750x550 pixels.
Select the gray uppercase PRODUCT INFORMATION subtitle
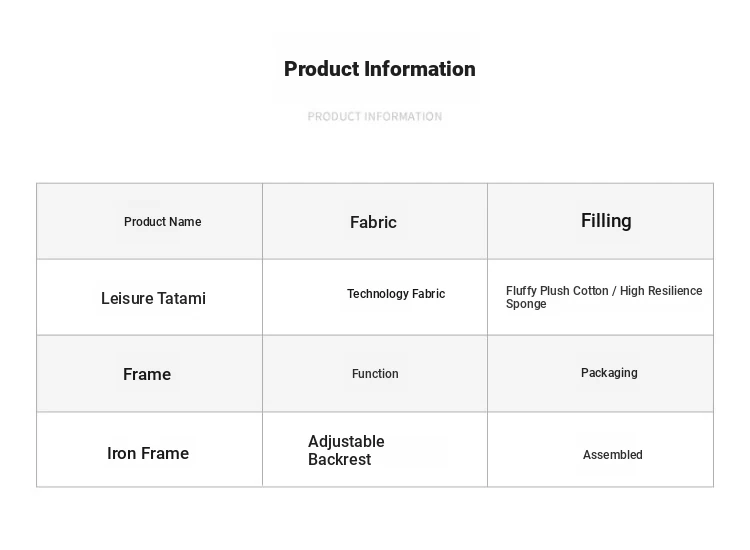375,116
